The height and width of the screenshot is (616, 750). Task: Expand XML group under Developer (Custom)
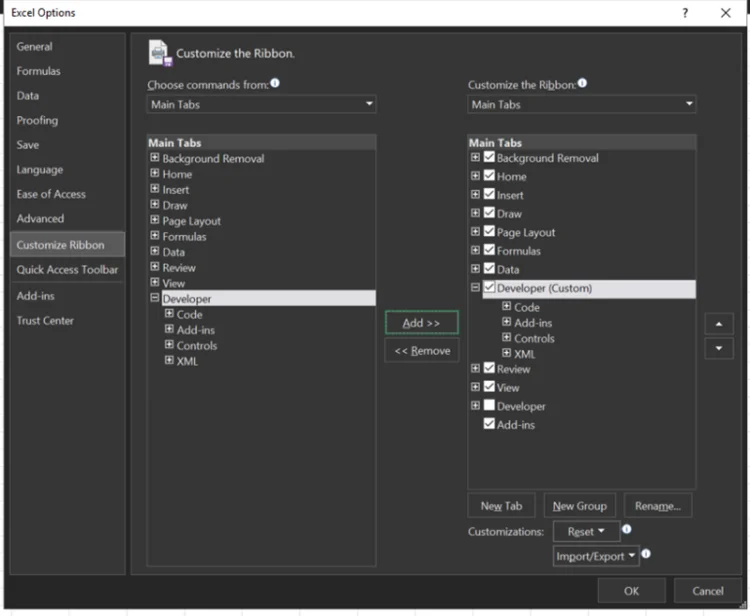point(507,353)
